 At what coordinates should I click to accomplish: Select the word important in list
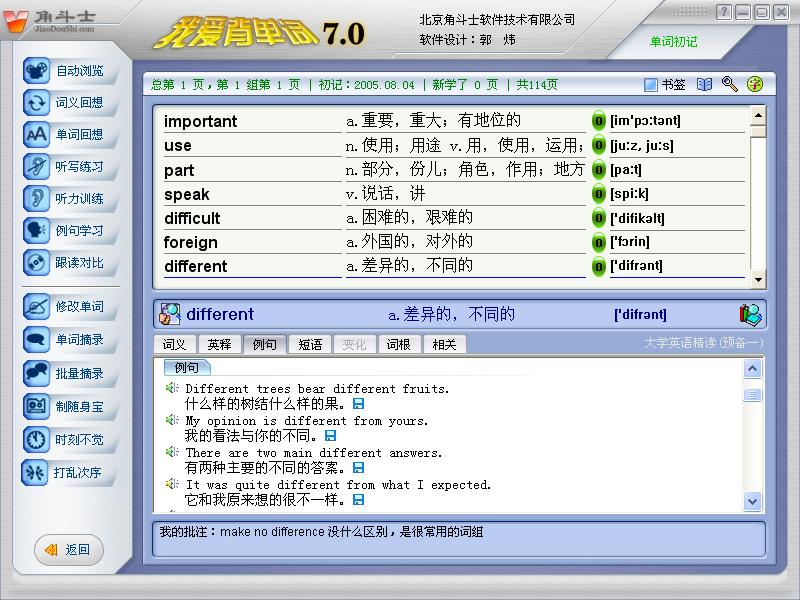[201, 121]
